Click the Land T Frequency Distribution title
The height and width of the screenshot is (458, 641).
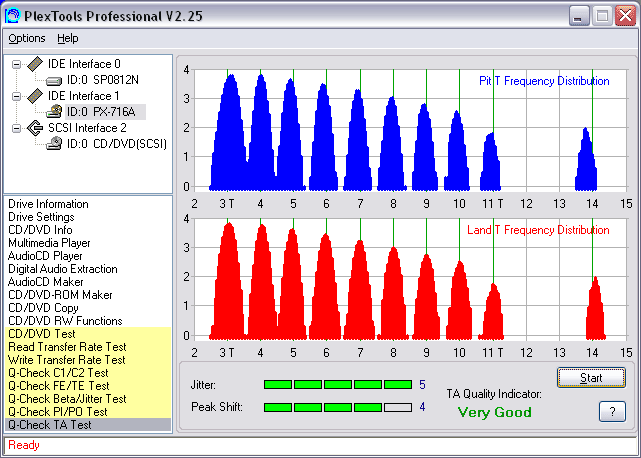coord(538,230)
